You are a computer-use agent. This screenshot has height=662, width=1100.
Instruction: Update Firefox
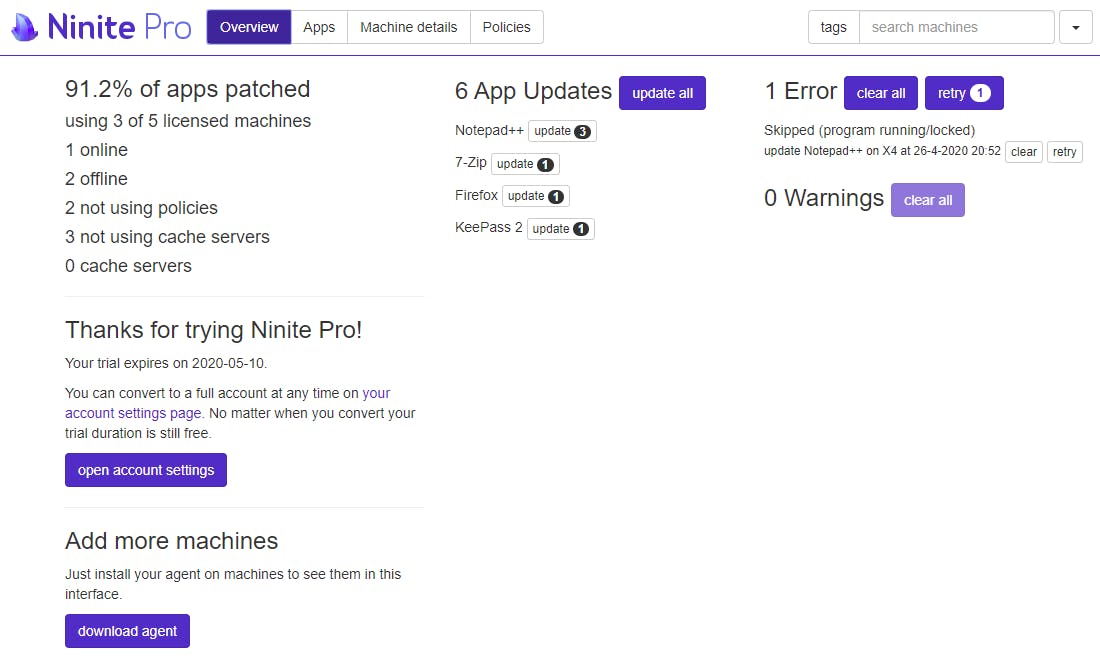[x=535, y=196]
